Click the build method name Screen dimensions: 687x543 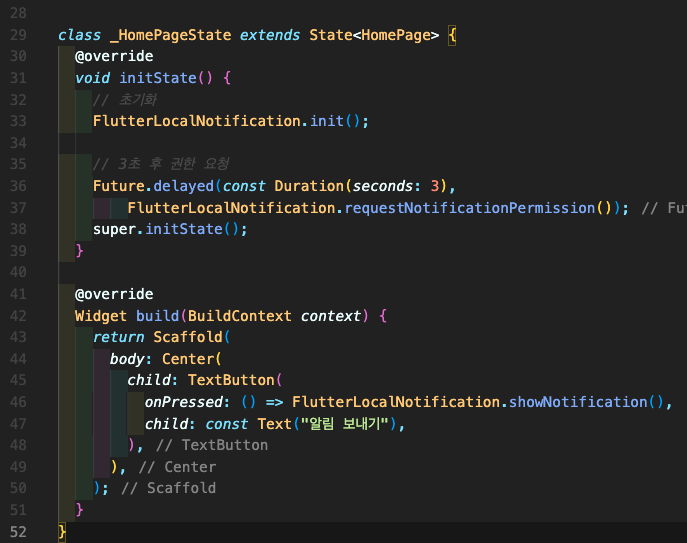(x=157, y=316)
